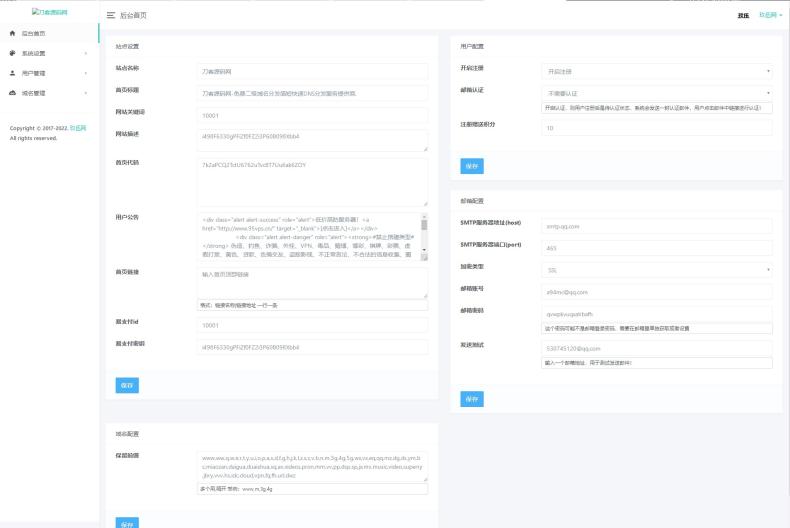Click the user announcement textarea scrollbar down arrow
Screen dimensions: 790x528
click(424, 250)
